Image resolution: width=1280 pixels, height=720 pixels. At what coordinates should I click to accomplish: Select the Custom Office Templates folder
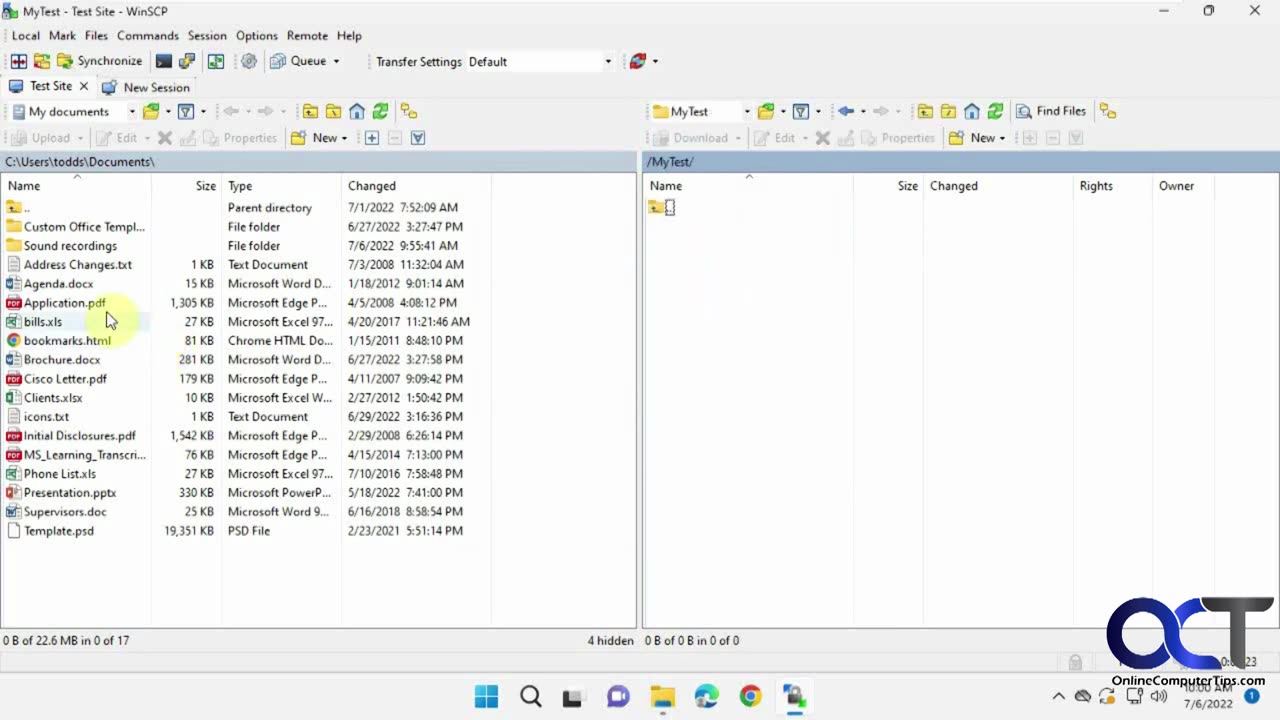click(84, 227)
